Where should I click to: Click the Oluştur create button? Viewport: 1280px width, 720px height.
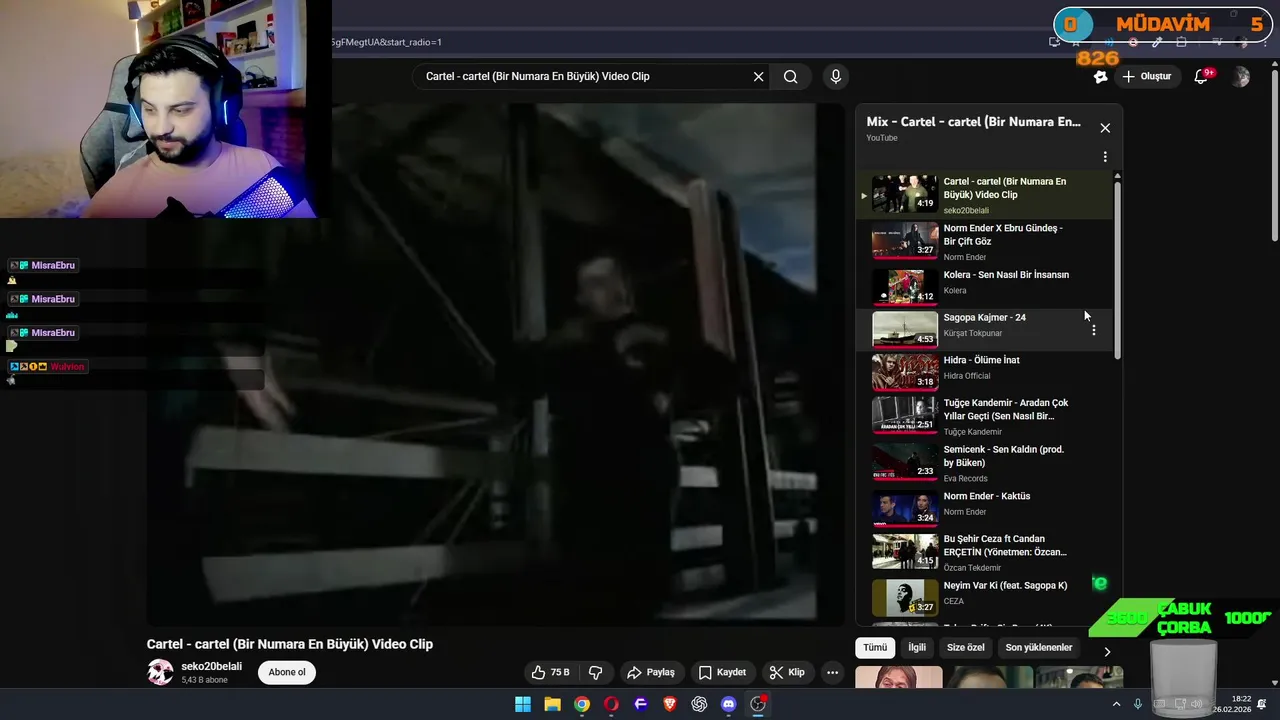point(1146,77)
